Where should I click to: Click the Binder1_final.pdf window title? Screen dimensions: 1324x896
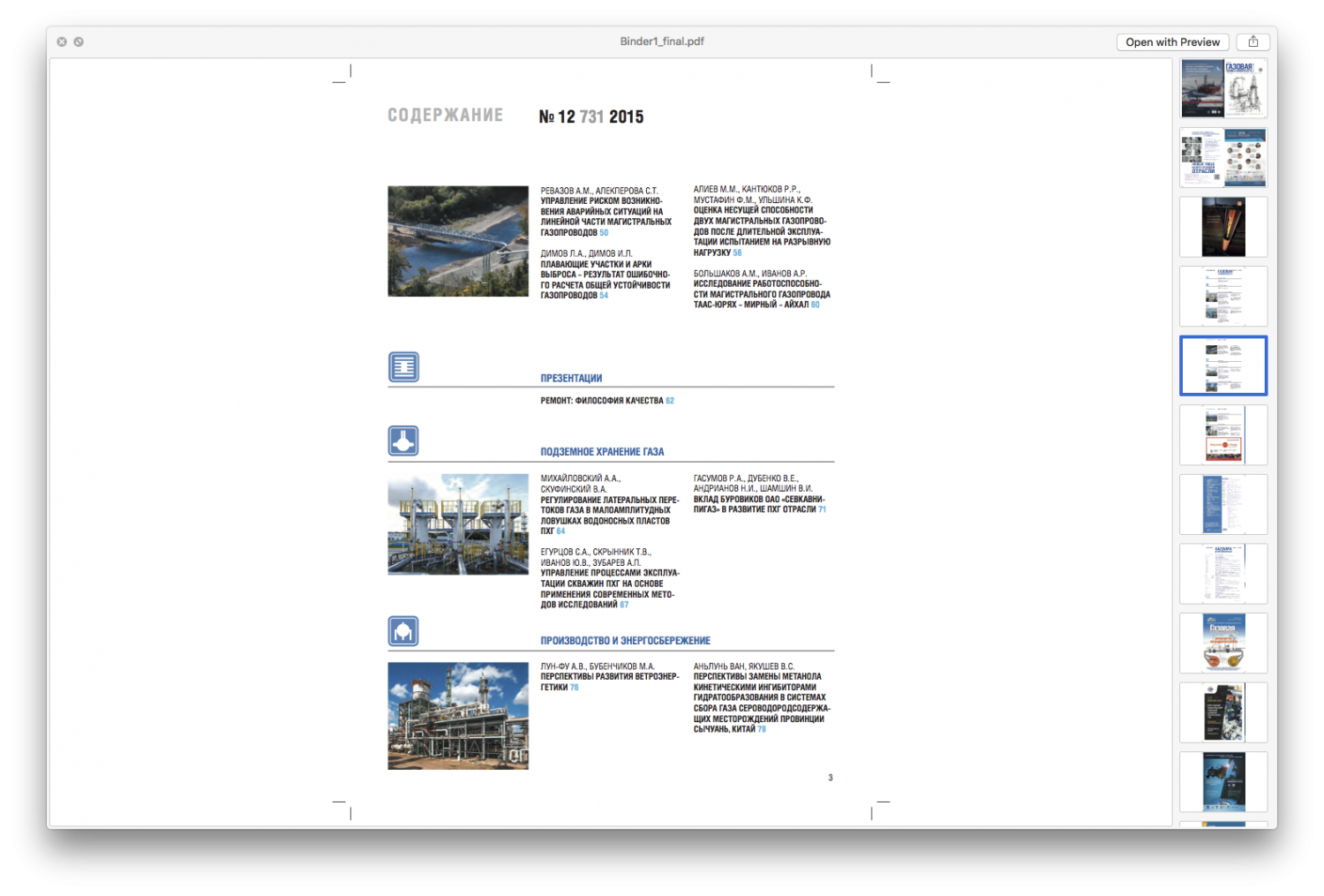(x=662, y=41)
